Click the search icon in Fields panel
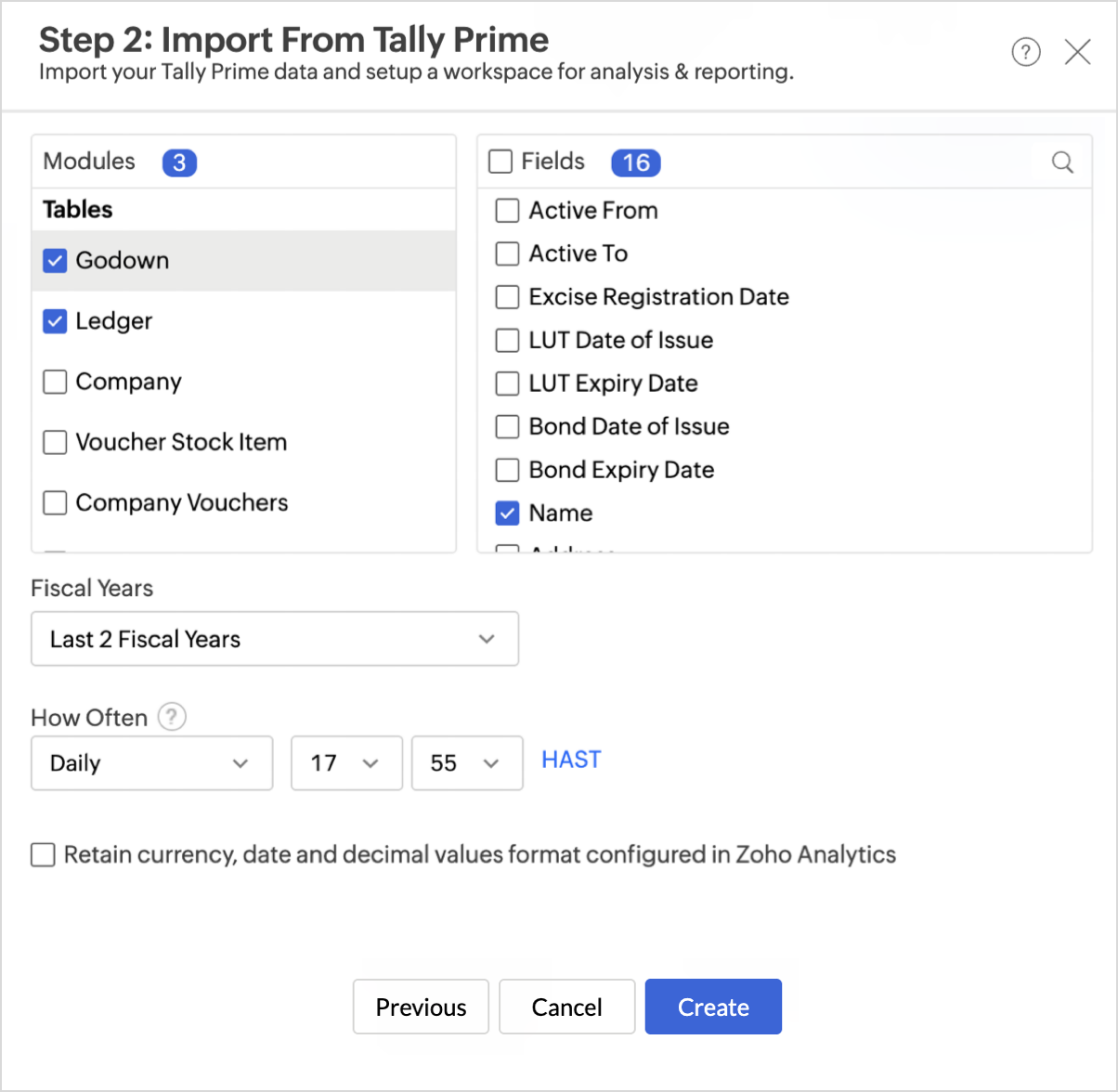 point(1062,162)
